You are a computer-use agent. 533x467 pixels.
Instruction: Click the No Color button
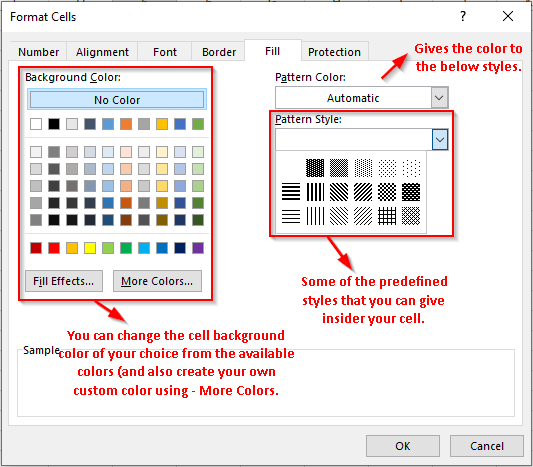point(117,100)
